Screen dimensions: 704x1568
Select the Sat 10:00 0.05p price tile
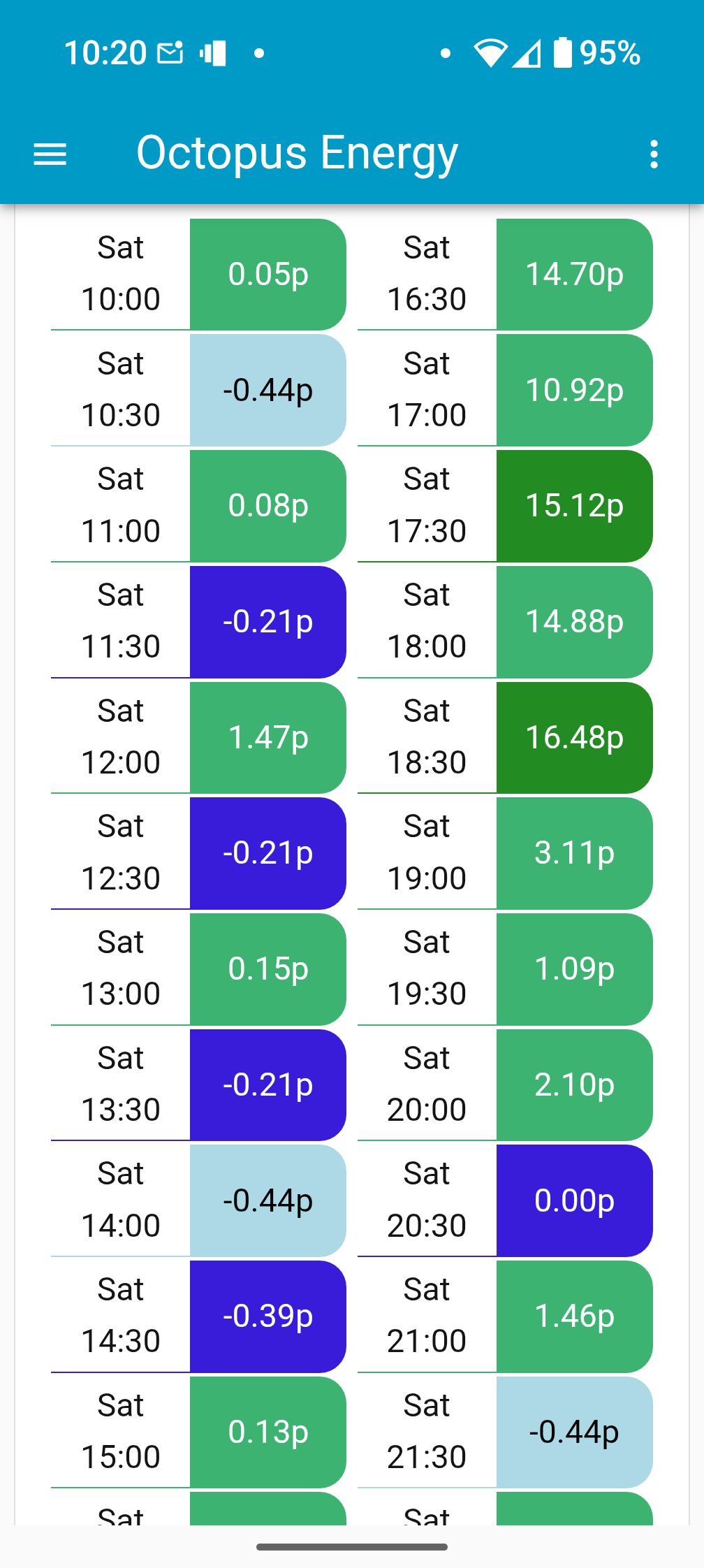click(267, 274)
